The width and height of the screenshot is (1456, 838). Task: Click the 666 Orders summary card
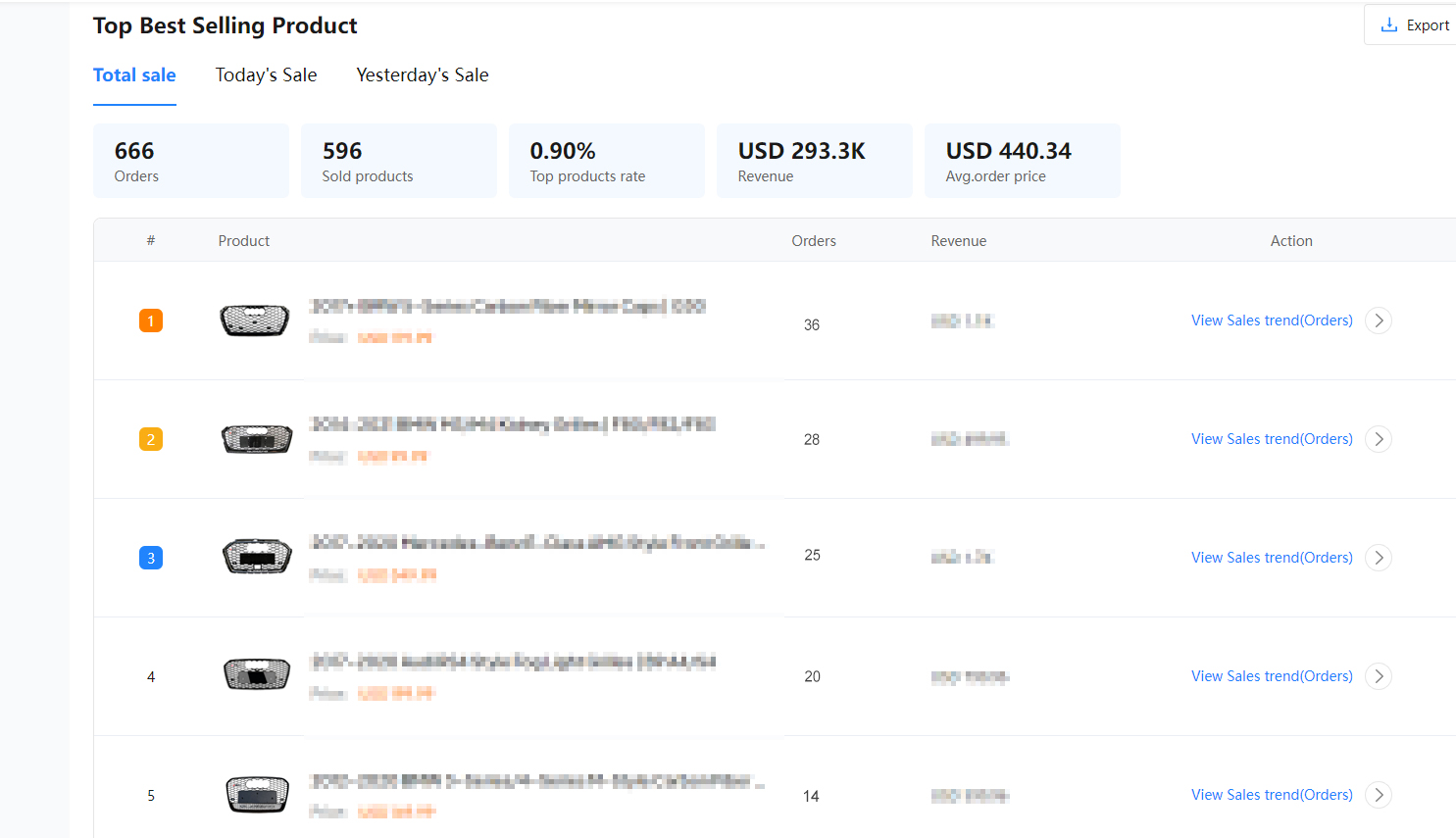[190, 161]
